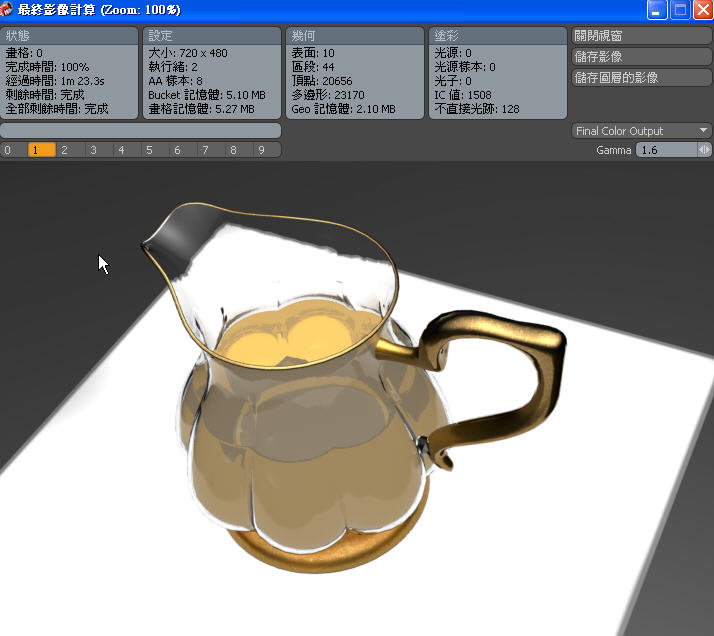Click the text '多邊形: 23170'

click(x=328, y=95)
